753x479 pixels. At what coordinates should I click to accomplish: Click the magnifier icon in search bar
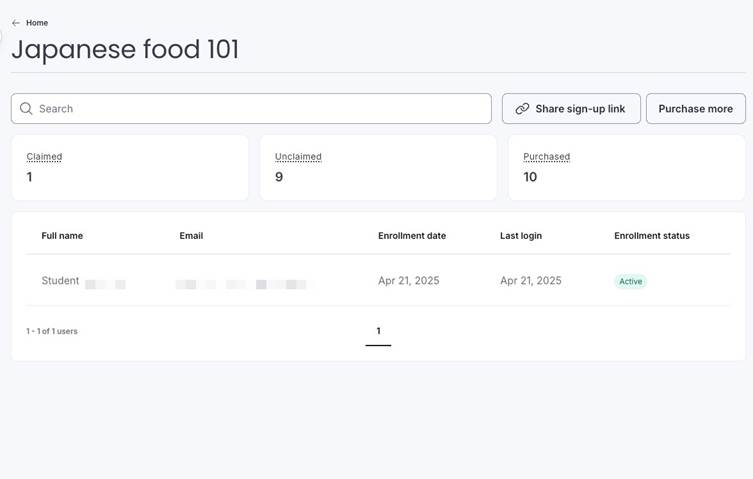coord(26,109)
